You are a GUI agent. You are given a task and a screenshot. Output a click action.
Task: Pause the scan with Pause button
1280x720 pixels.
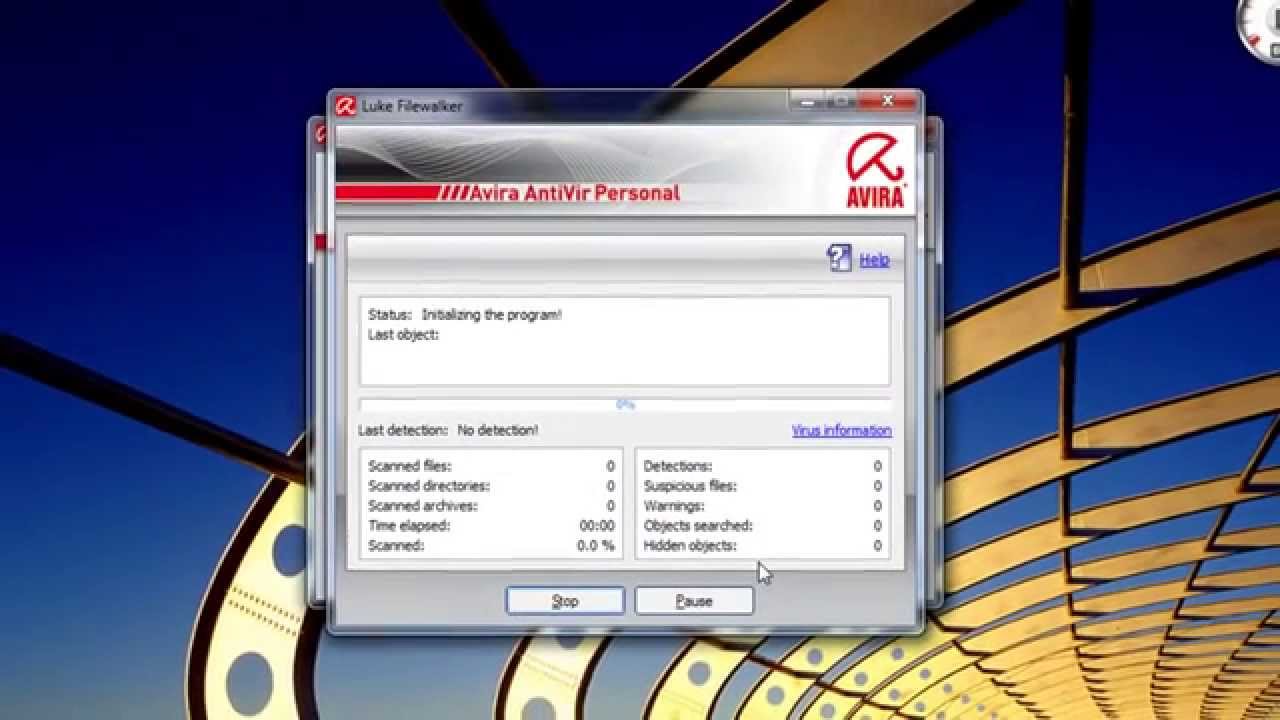coord(694,601)
